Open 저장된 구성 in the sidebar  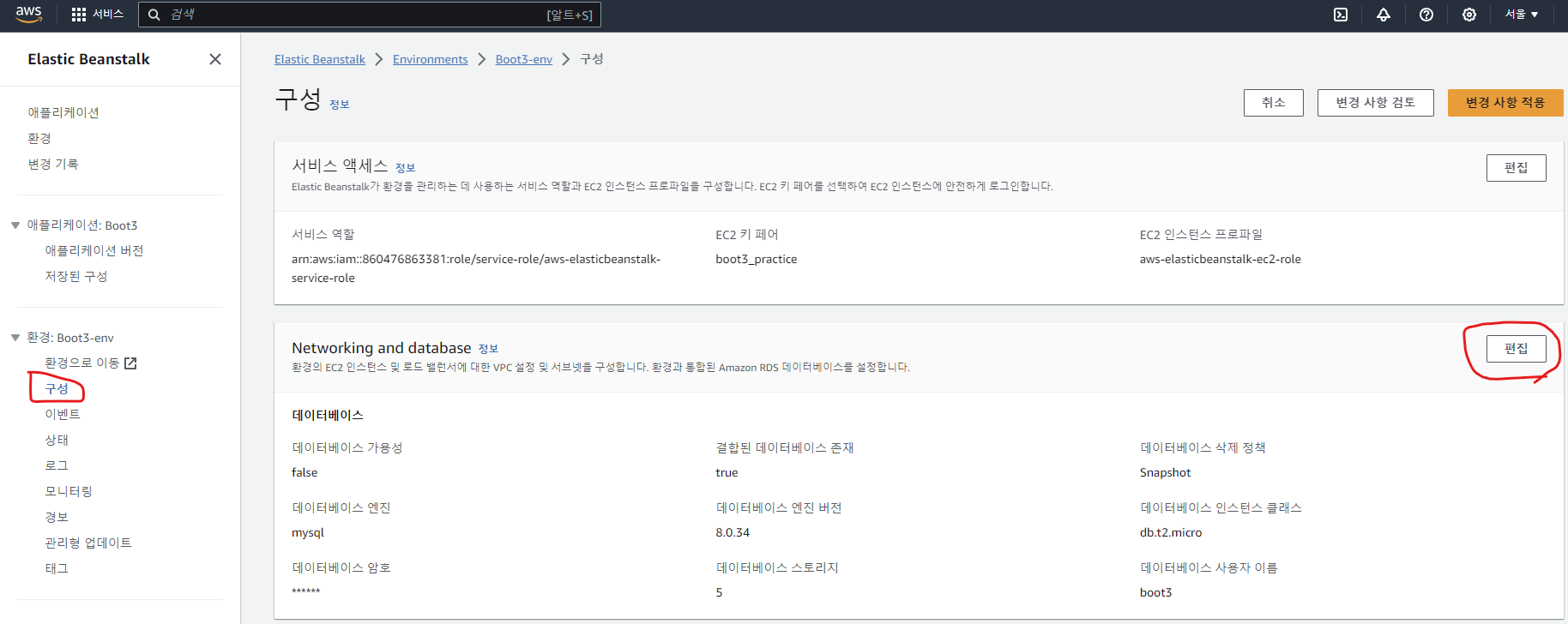[x=76, y=276]
